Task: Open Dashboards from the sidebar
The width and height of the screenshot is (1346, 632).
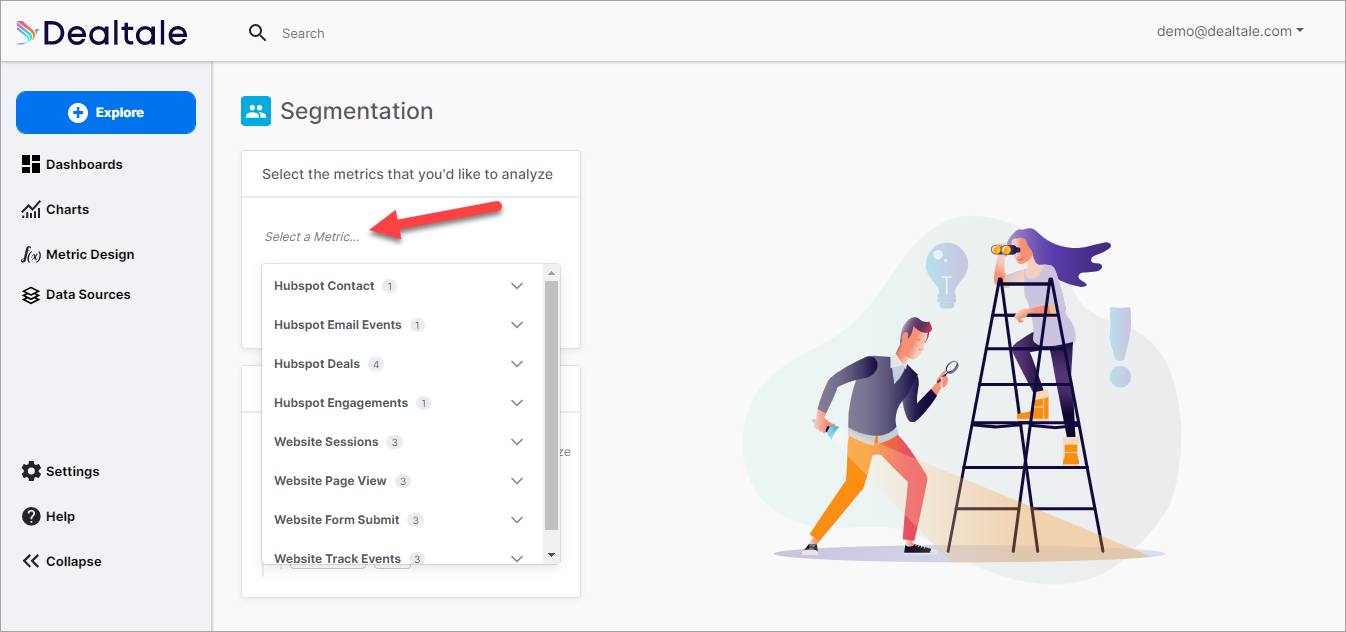Action: [72, 164]
